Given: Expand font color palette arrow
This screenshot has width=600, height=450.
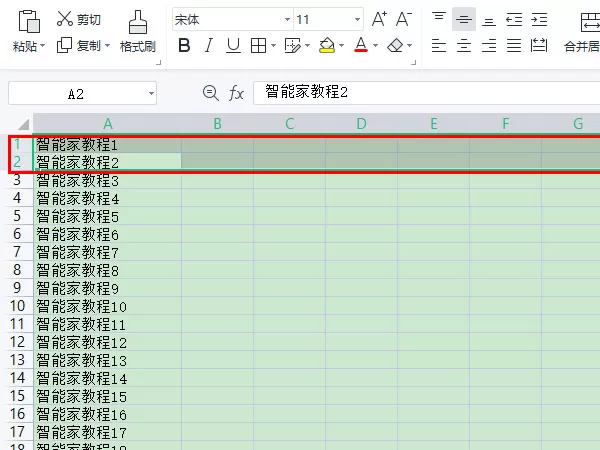Looking at the screenshot, I should pyautogui.click(x=375, y=46).
